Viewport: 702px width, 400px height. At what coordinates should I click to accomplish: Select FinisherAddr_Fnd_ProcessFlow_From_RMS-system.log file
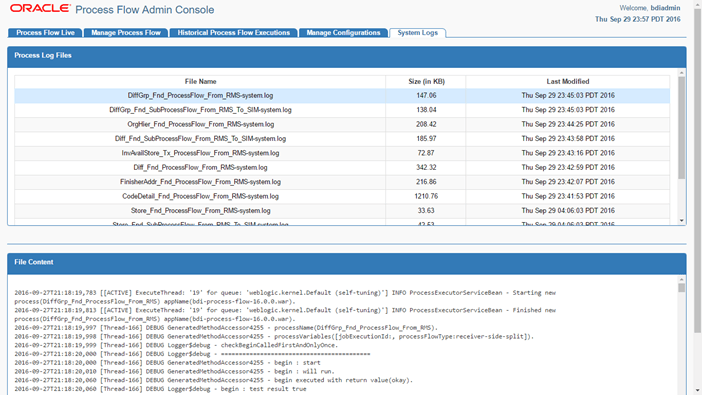(x=200, y=182)
